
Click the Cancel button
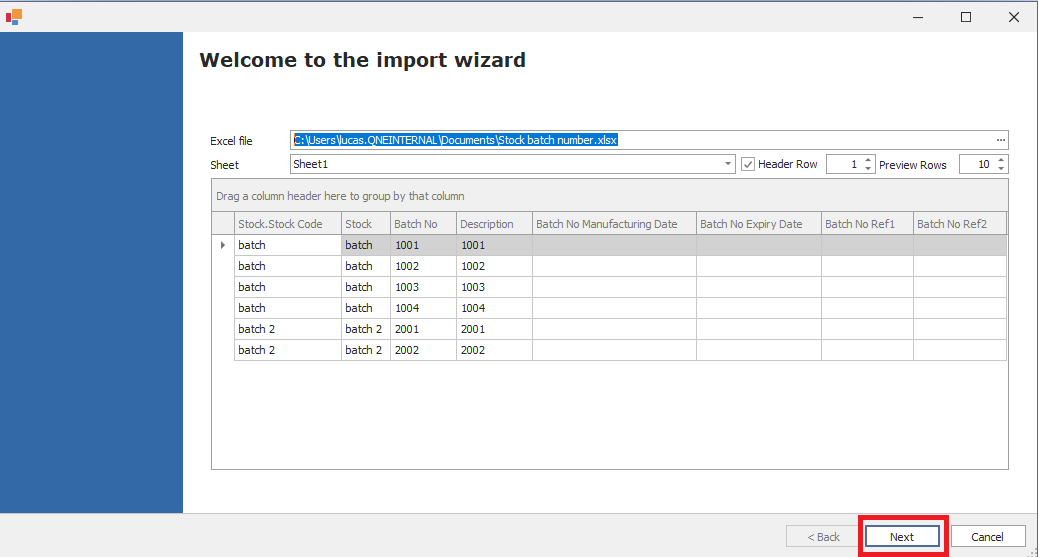(x=987, y=536)
